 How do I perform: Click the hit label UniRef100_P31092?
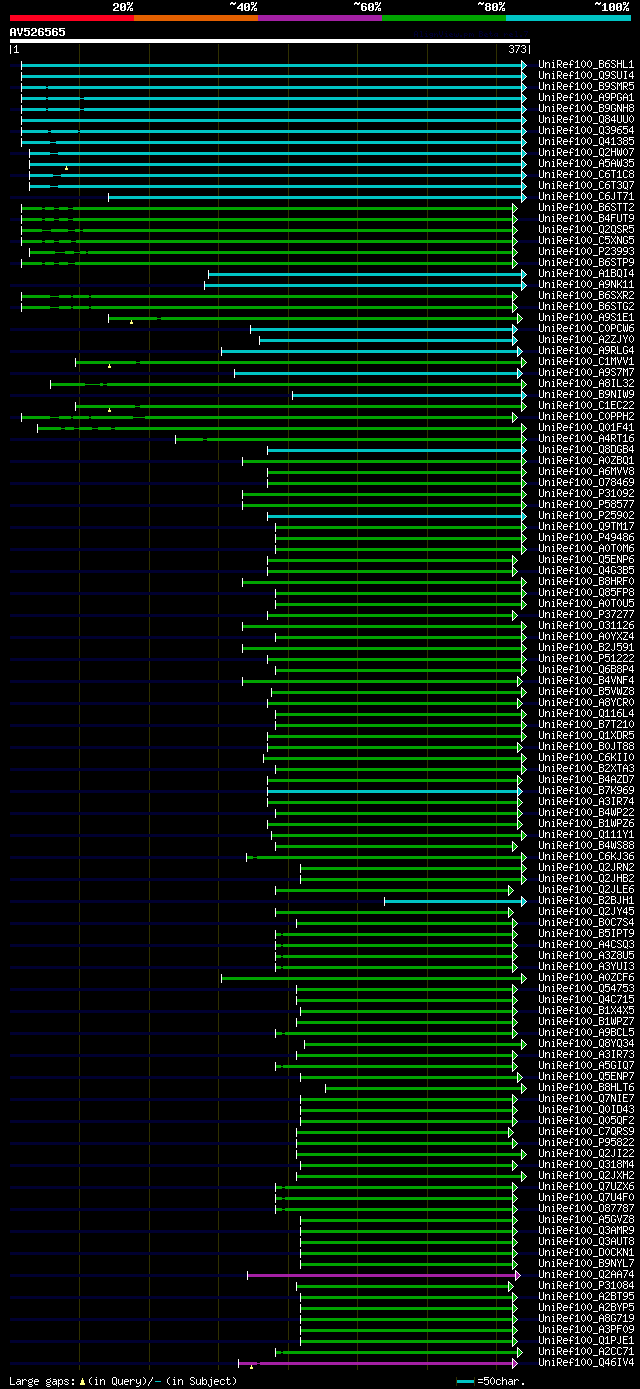point(586,494)
